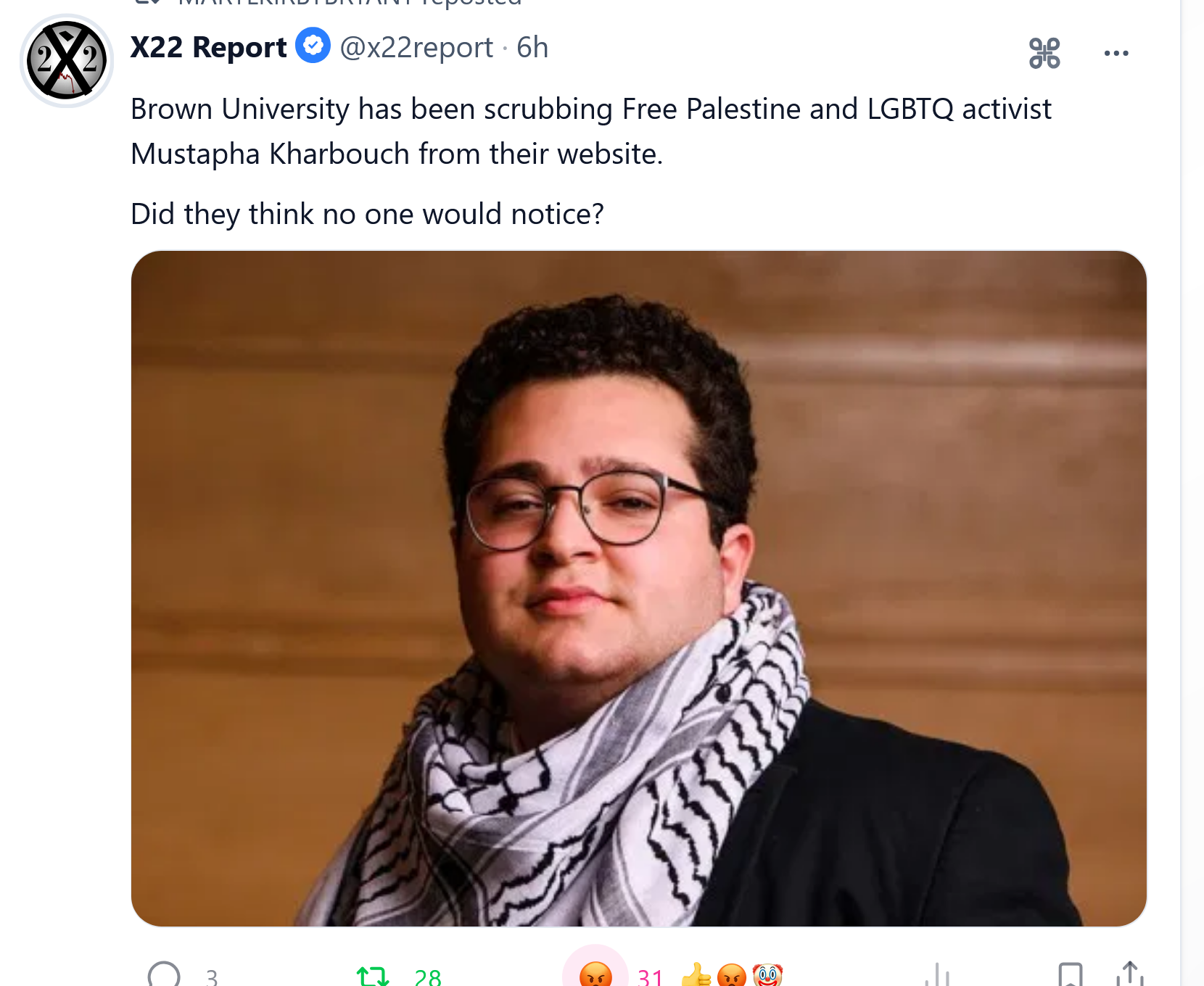Click the thumbs up reaction emoji

click(696, 976)
